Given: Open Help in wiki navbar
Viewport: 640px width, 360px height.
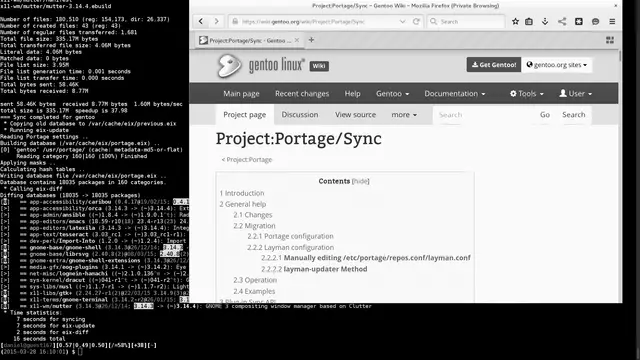Looking at the screenshot, I should tap(352, 93).
